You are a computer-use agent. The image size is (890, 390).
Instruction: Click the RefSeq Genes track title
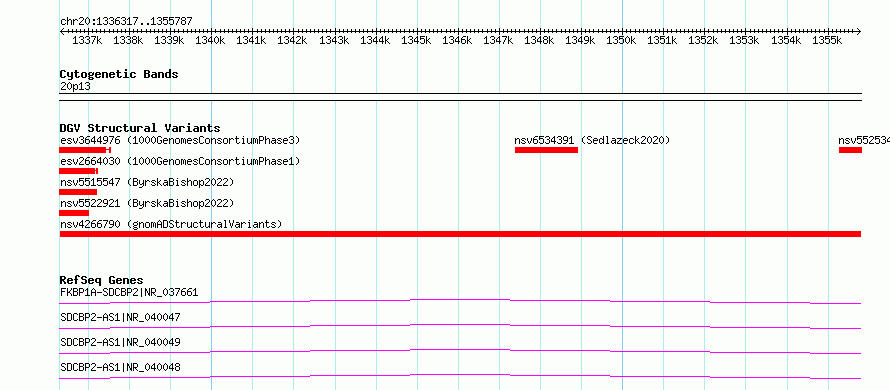pyautogui.click(x=101, y=280)
